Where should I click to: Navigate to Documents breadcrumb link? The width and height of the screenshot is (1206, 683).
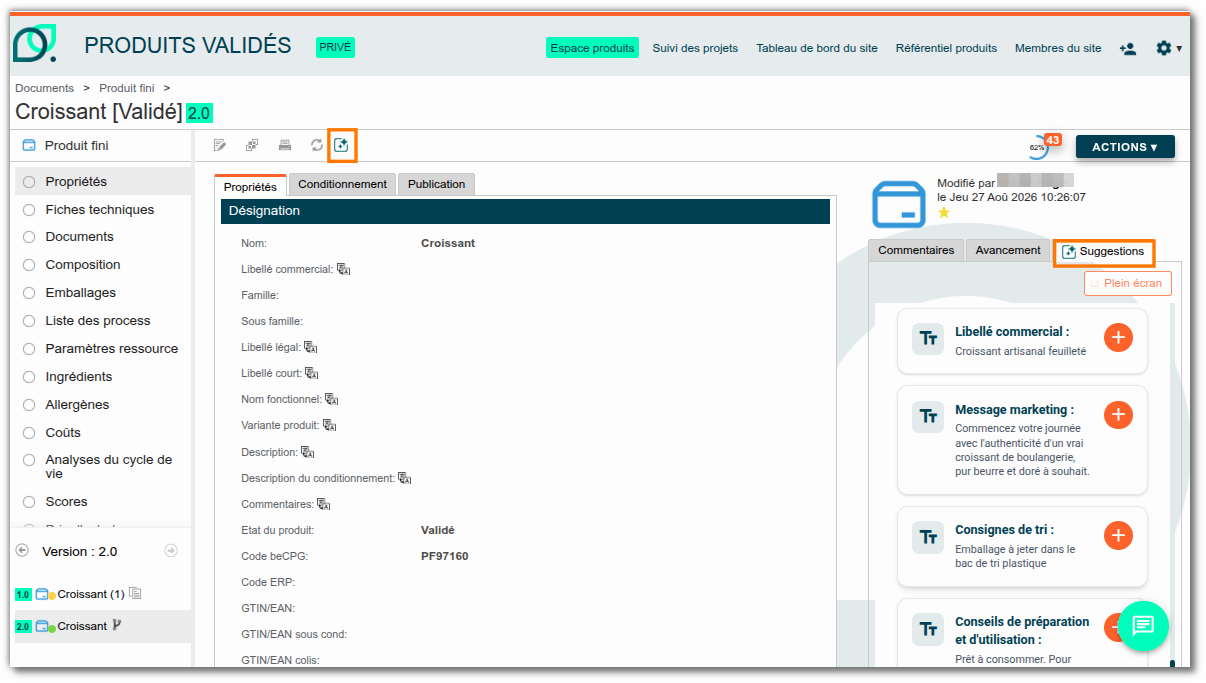(45, 88)
